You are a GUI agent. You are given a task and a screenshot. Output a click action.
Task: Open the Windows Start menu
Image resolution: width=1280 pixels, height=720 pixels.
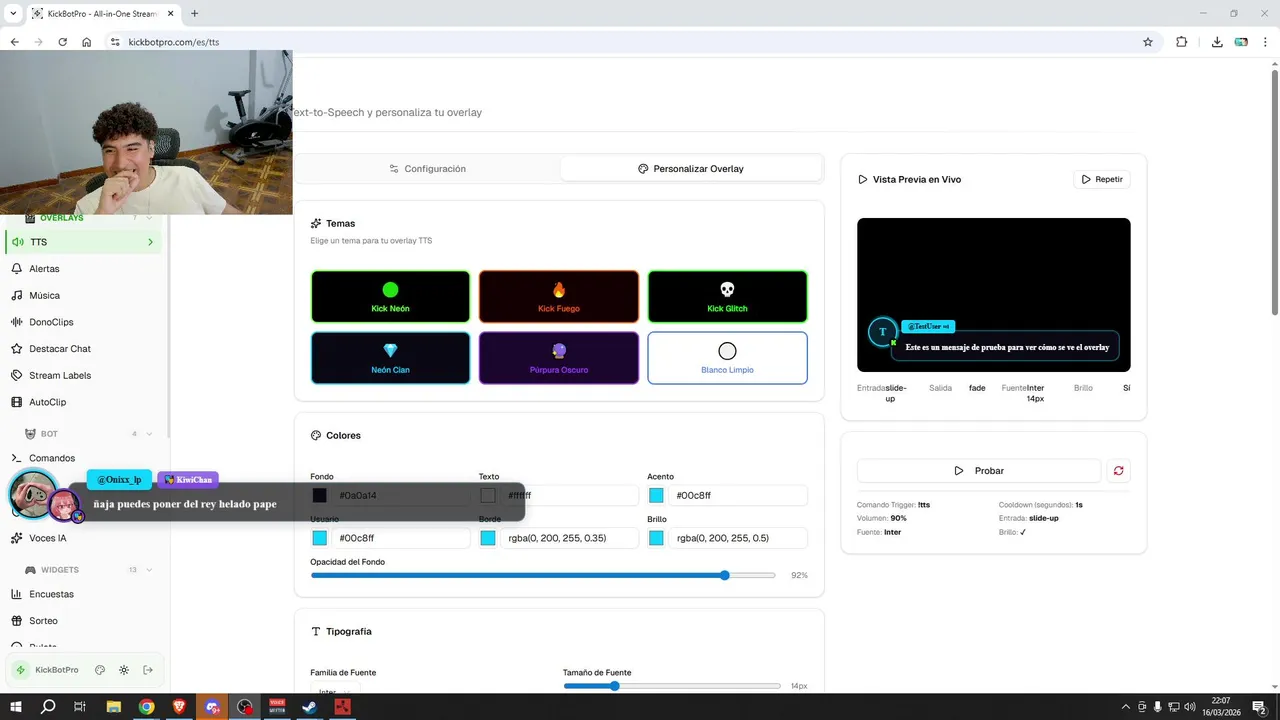pyautogui.click(x=16, y=707)
